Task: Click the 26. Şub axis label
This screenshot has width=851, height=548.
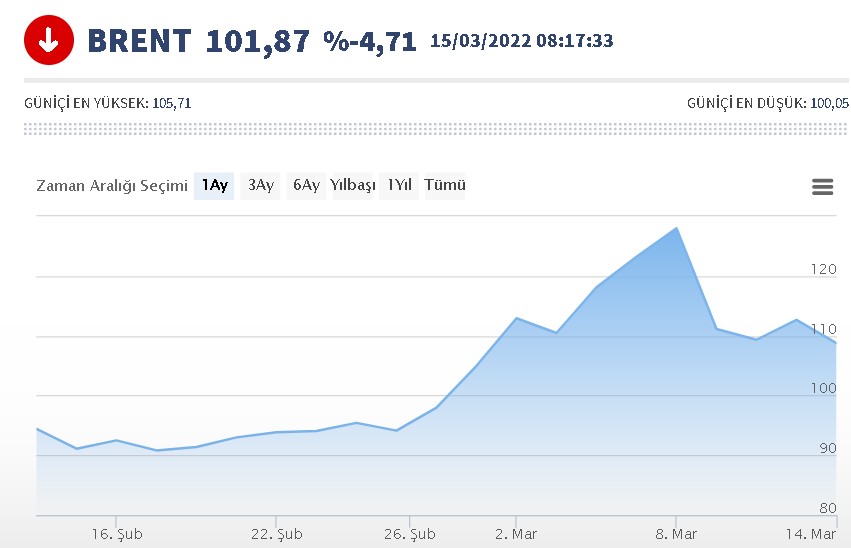Action: pos(410,534)
